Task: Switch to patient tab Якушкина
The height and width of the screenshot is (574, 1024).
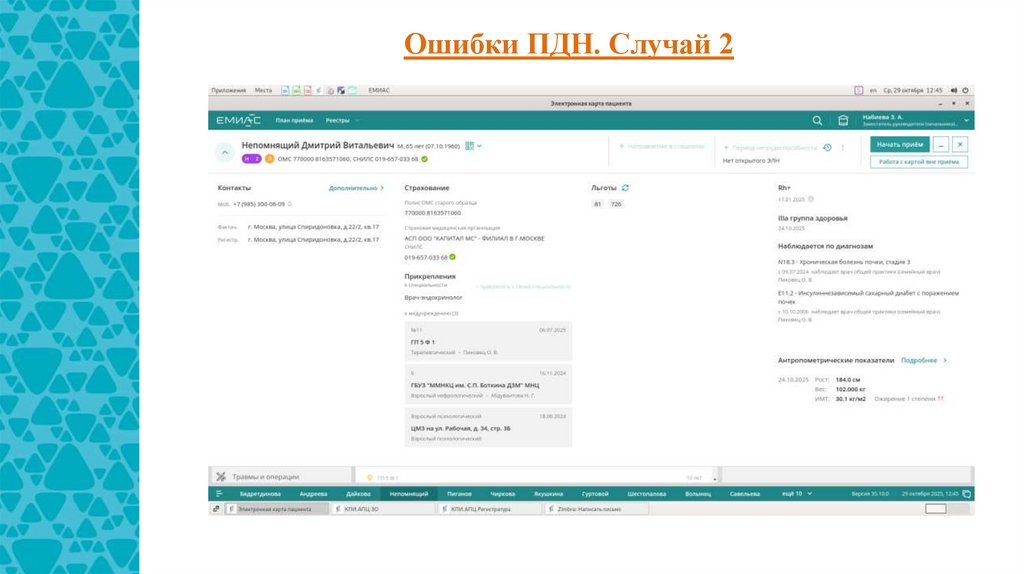Action: [x=549, y=494]
